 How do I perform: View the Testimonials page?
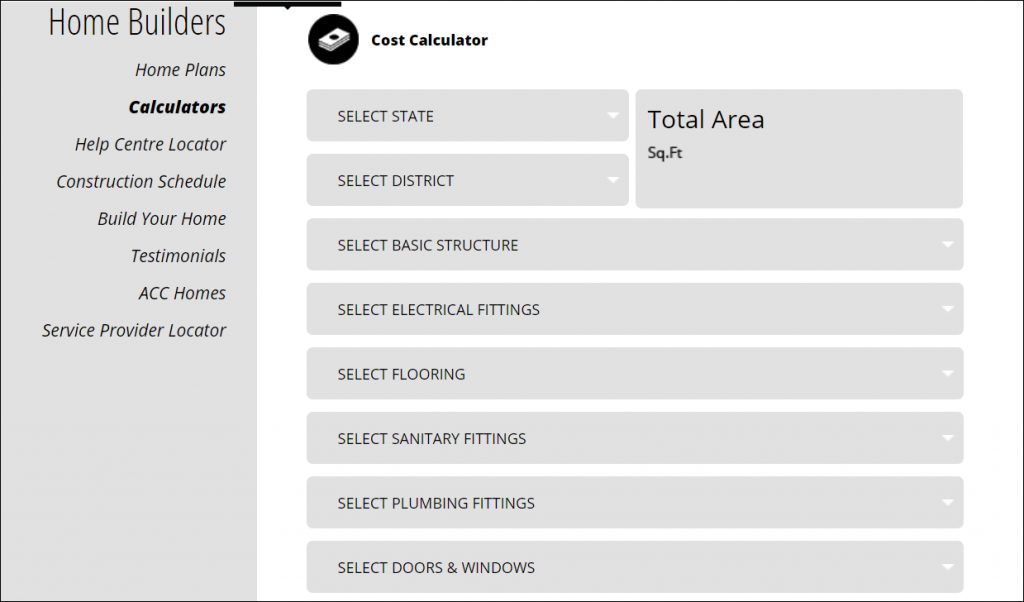coord(178,256)
